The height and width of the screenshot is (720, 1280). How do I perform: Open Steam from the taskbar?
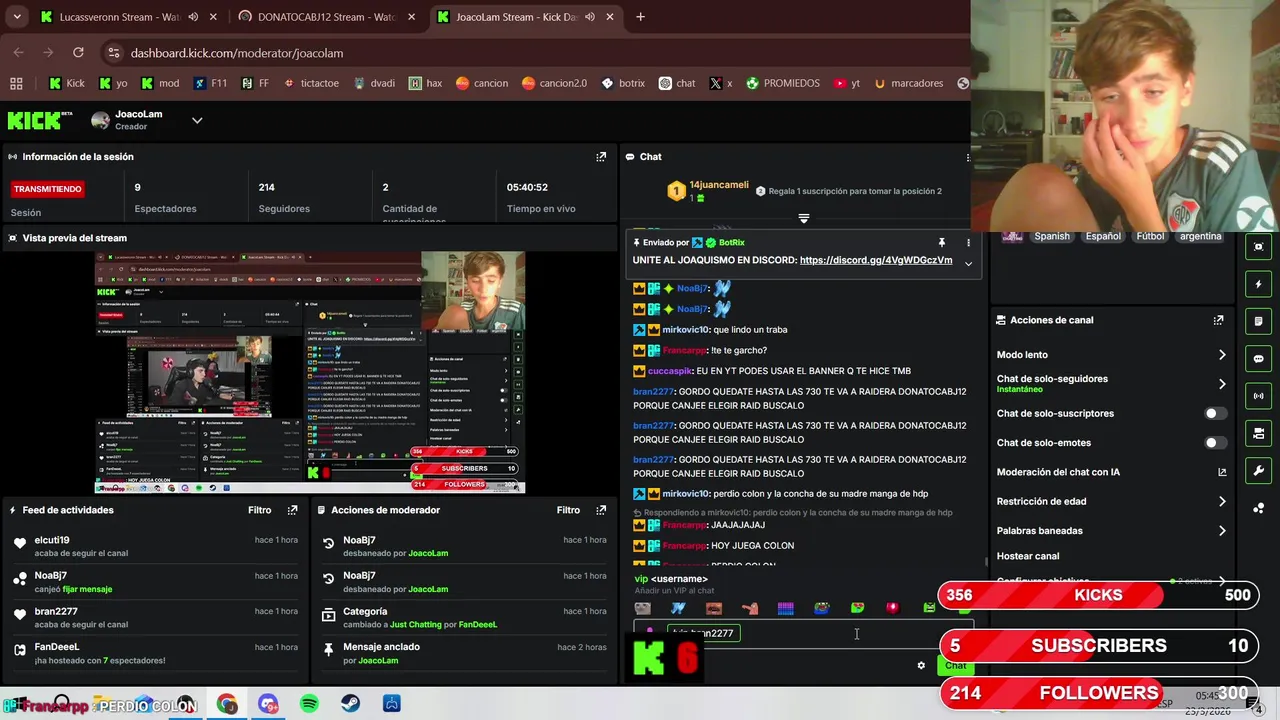[x=350, y=704]
